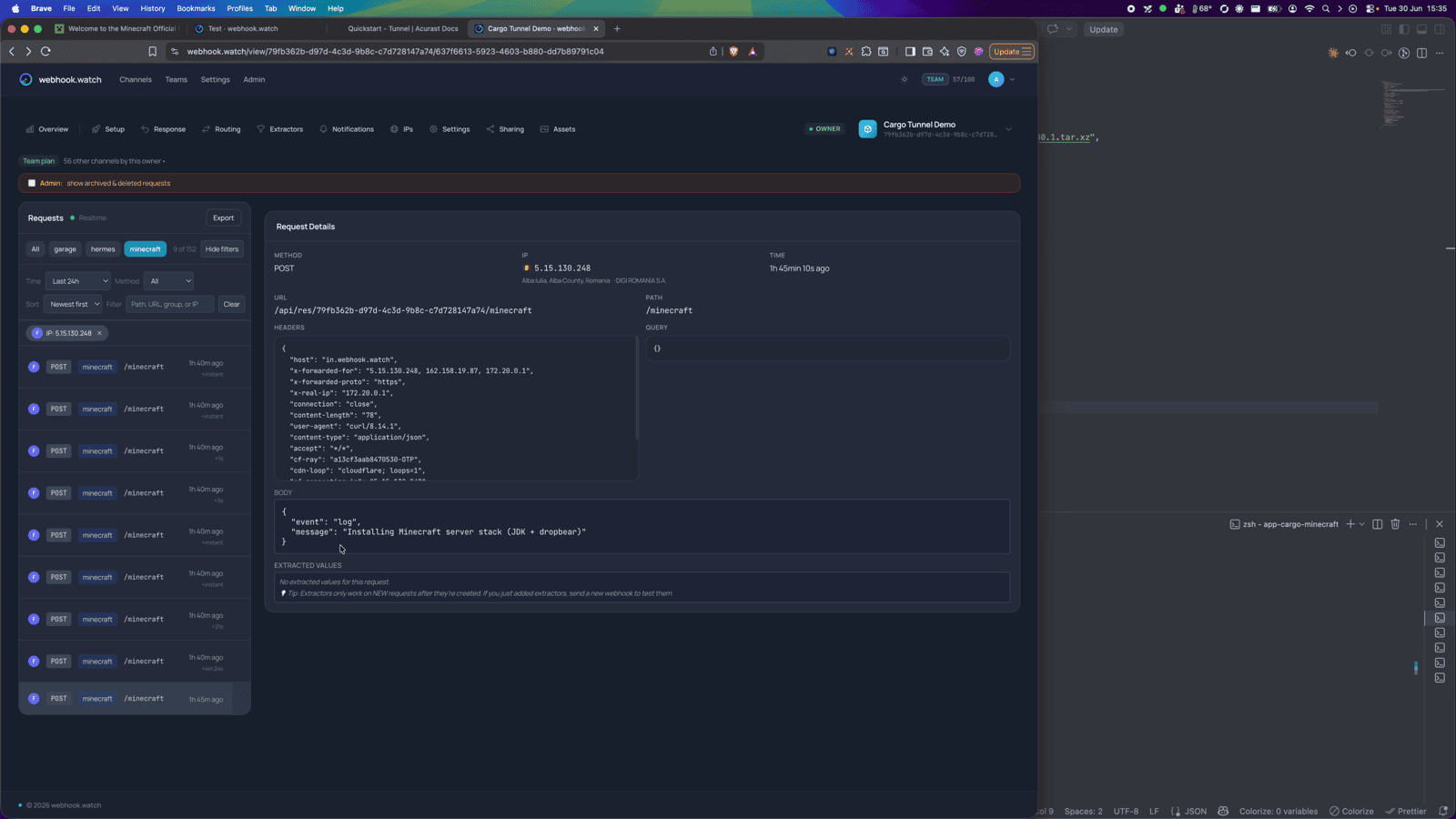The width and height of the screenshot is (1456, 819).
Task: Select the request from 1h 45m ago
Action: pos(135,699)
